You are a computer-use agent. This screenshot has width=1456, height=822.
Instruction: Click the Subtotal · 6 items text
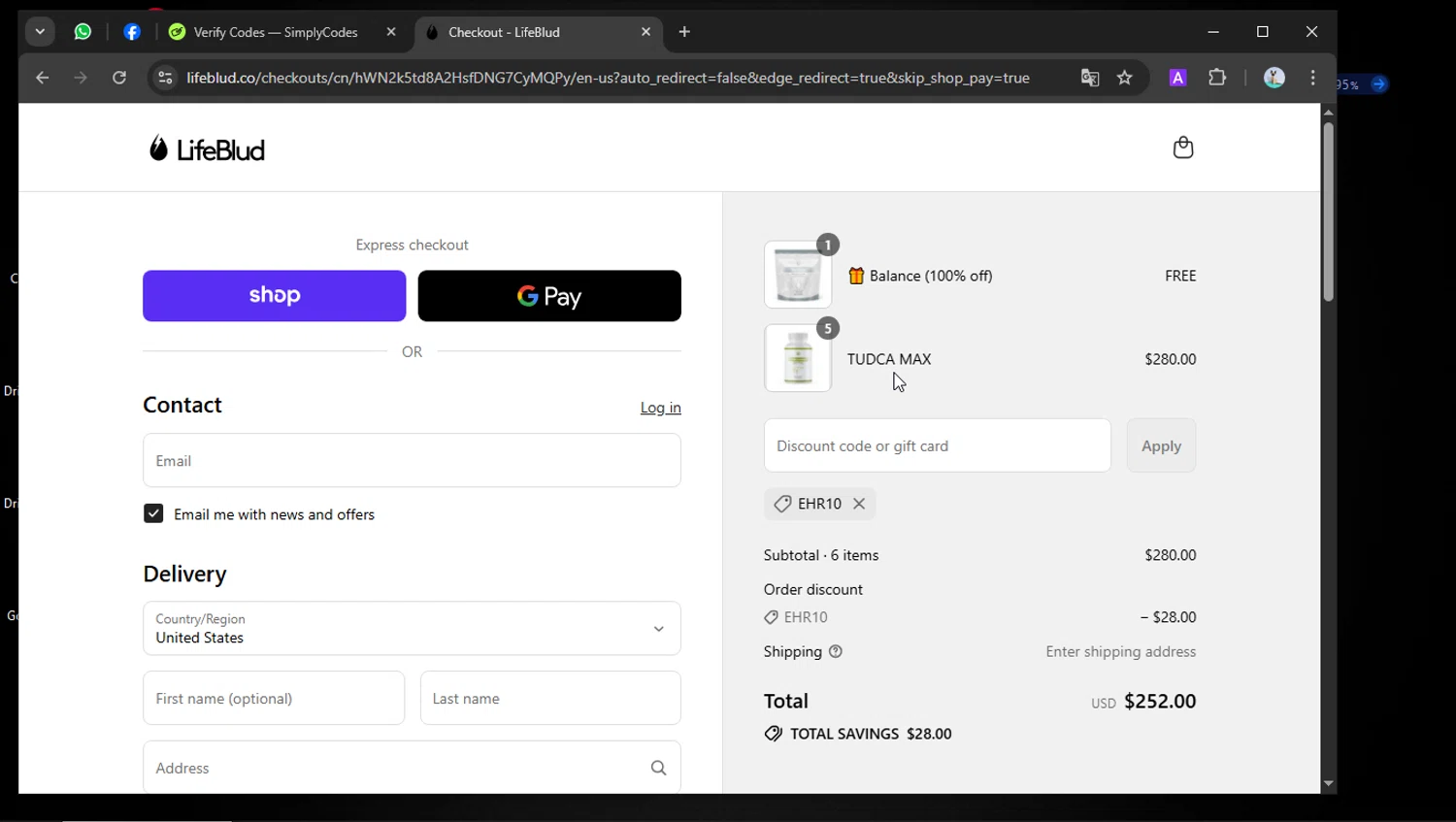(x=821, y=555)
